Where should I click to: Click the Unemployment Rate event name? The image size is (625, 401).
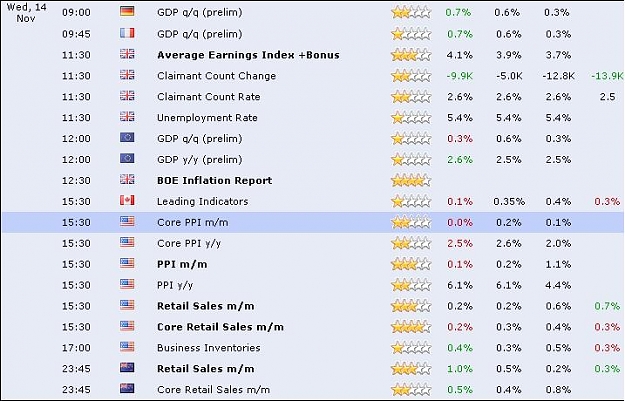click(207, 118)
